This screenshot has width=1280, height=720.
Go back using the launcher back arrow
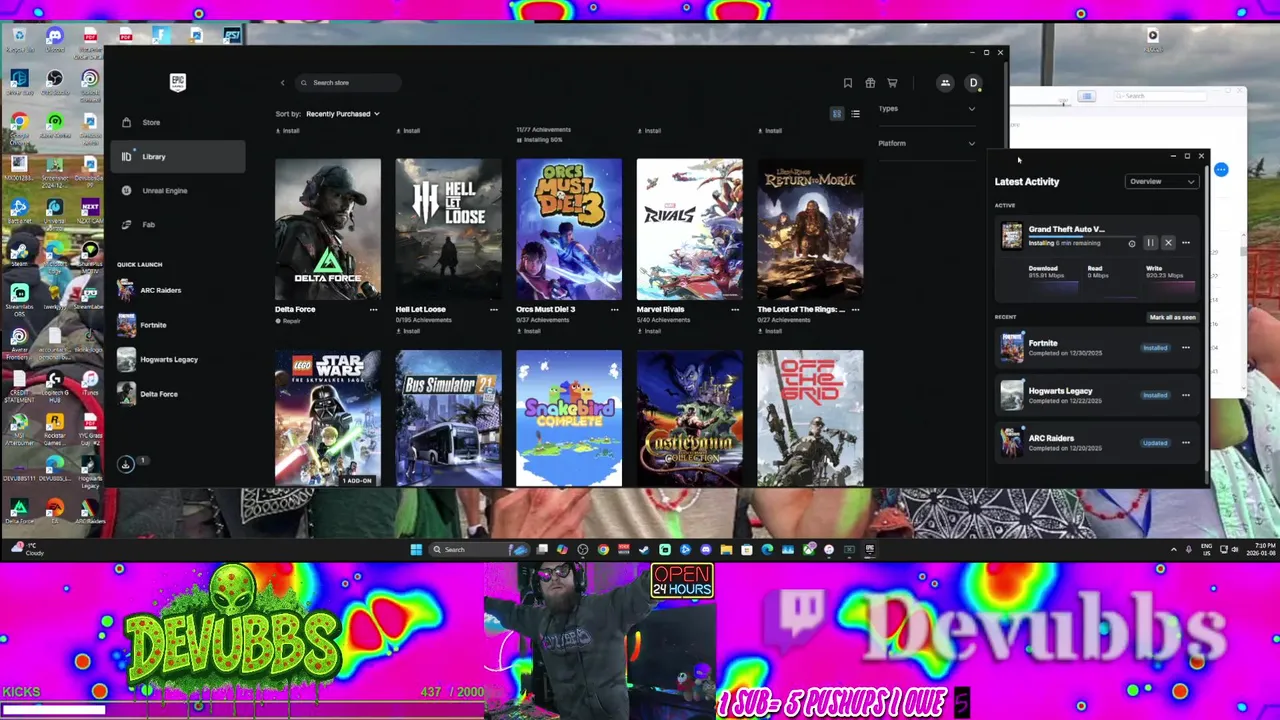[x=282, y=83]
